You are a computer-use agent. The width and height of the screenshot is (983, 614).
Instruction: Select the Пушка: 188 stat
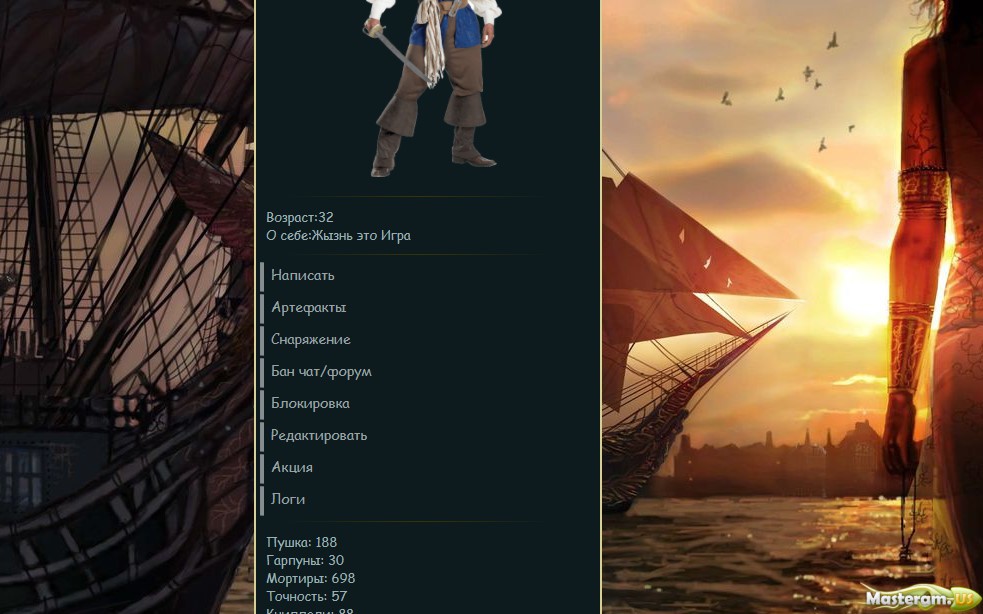302,542
